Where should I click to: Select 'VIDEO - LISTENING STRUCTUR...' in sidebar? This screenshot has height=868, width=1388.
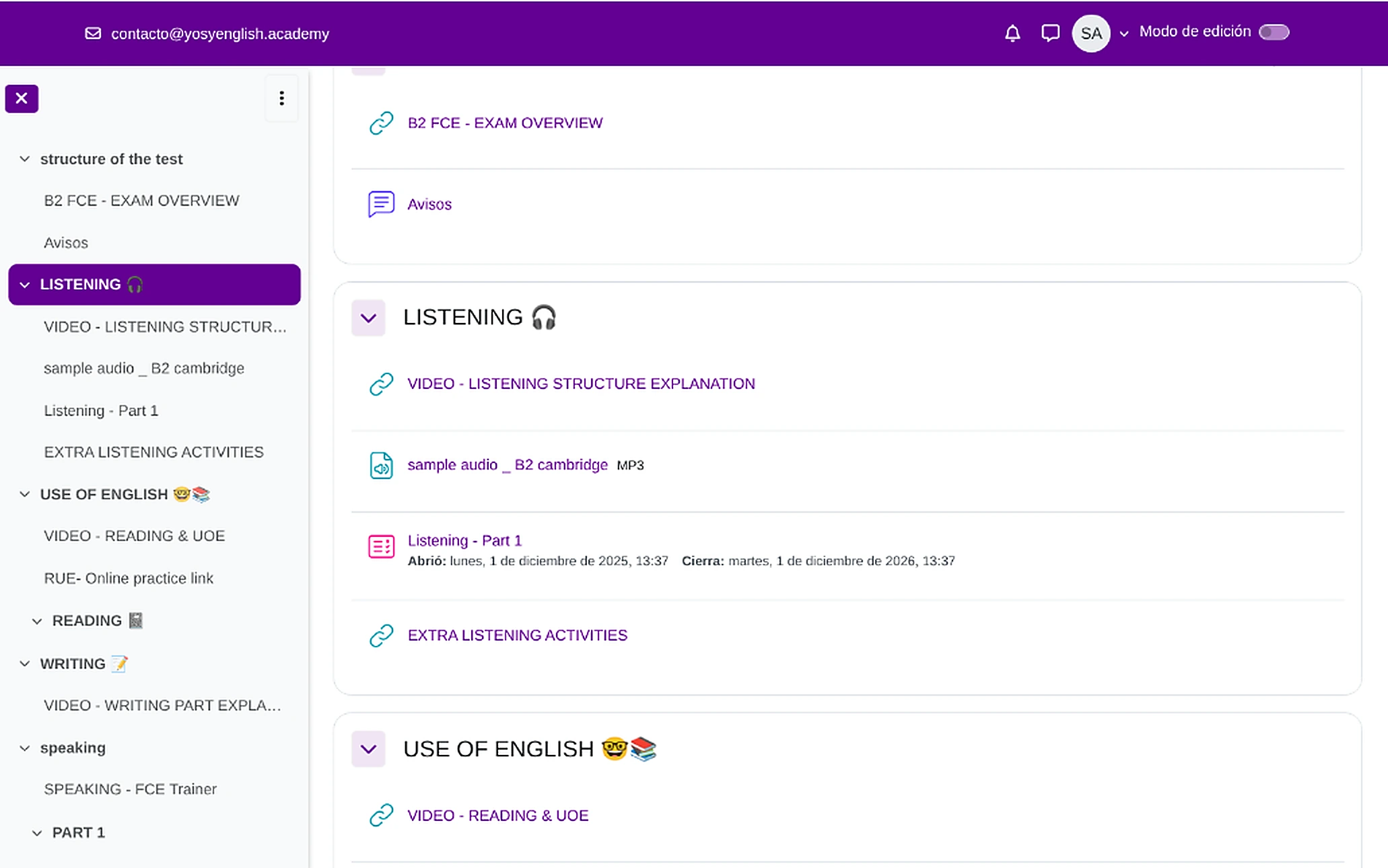point(165,327)
